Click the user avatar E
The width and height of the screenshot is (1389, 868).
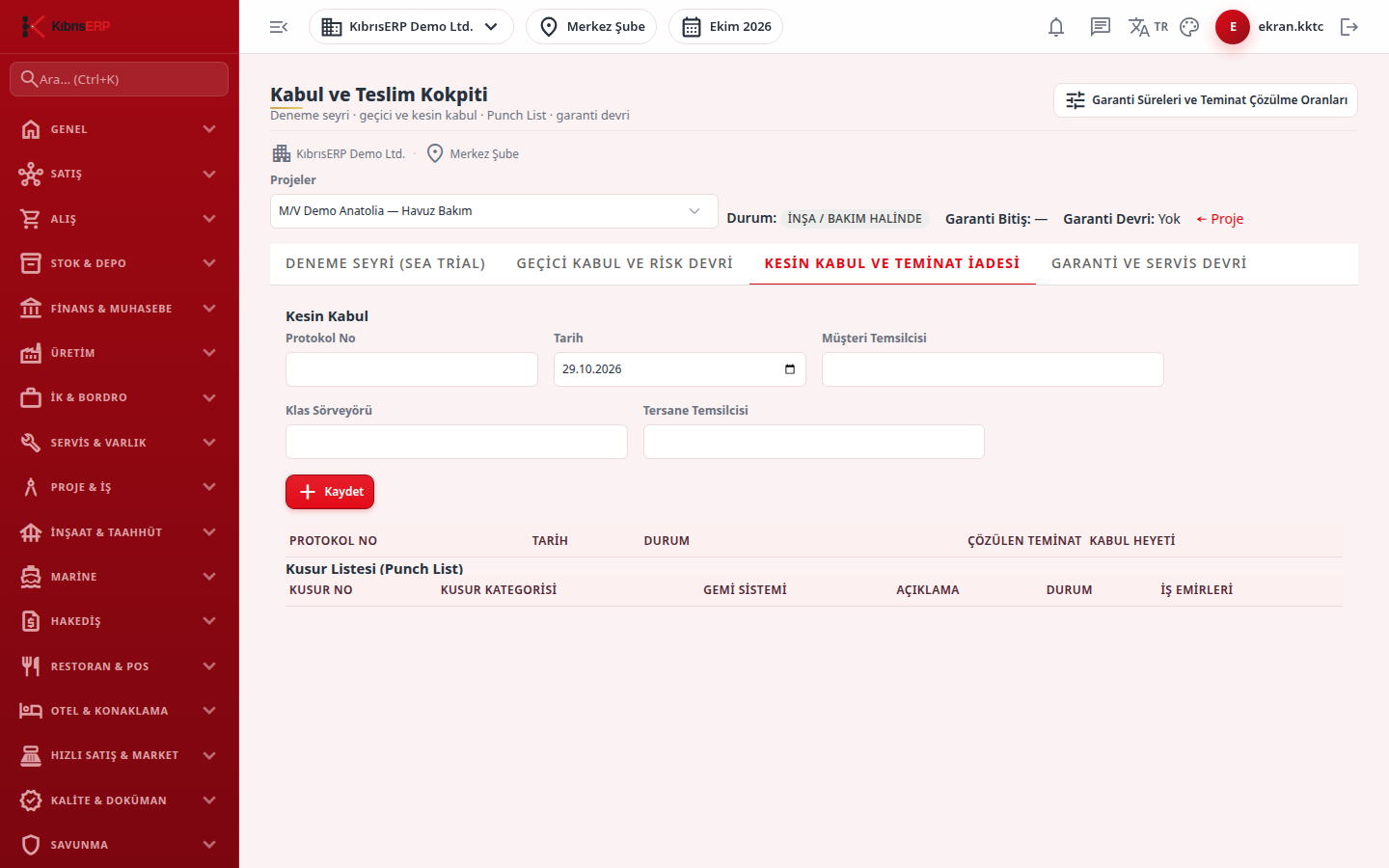pyautogui.click(x=1233, y=27)
